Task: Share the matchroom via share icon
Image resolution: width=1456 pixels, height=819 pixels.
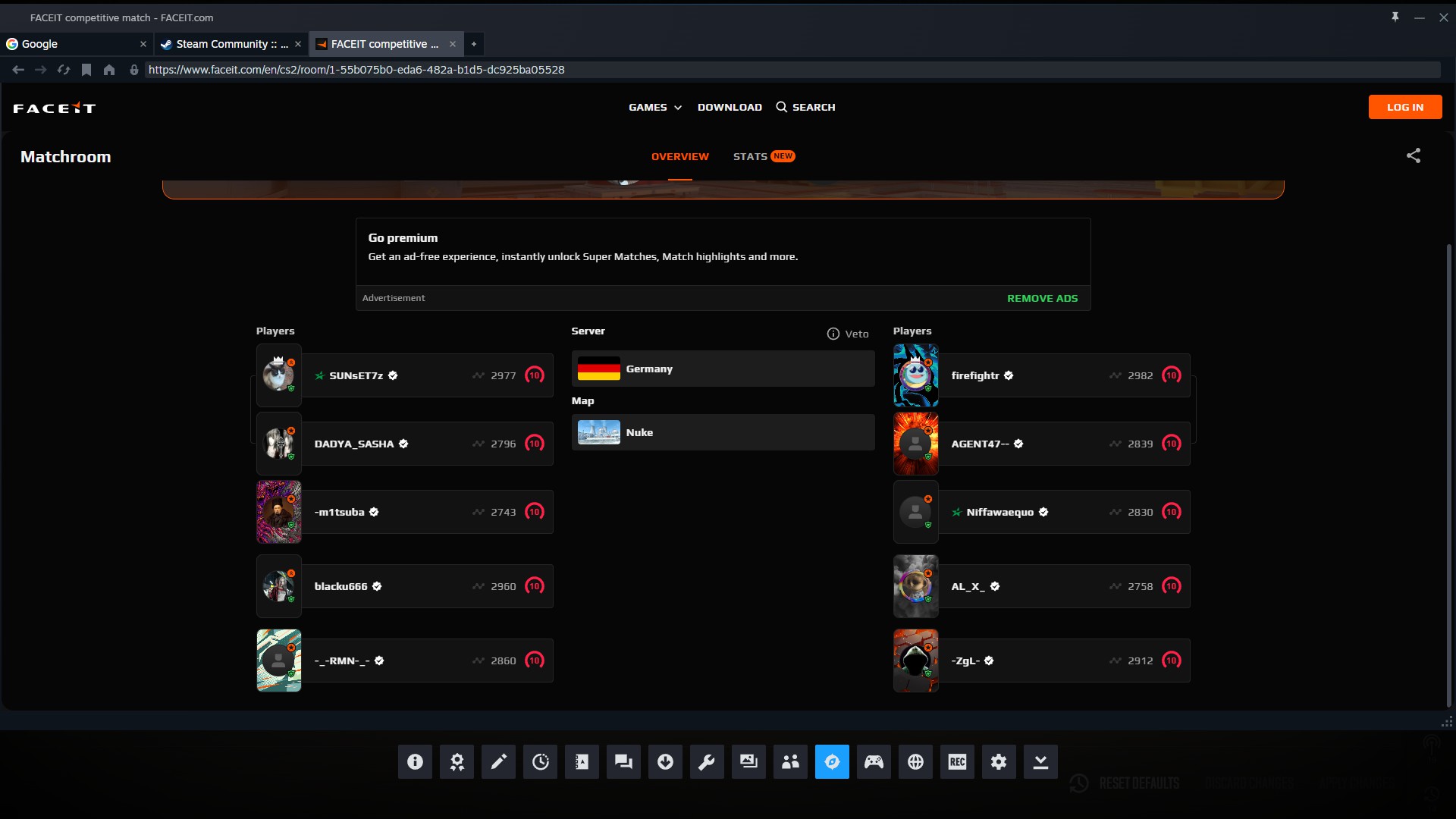Action: click(x=1414, y=155)
